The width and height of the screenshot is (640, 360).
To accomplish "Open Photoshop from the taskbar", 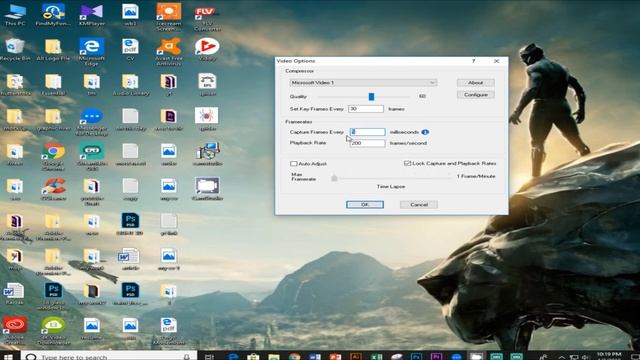I will point(416,356).
